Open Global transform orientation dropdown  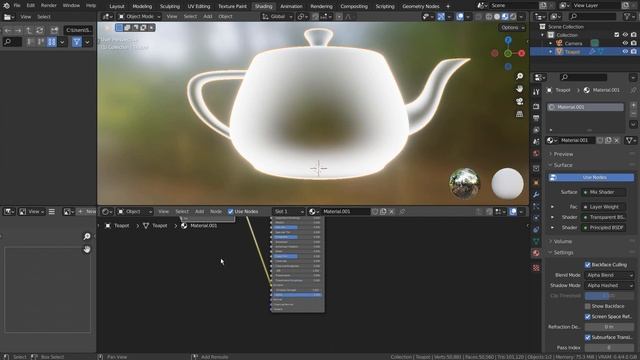tap(277, 17)
